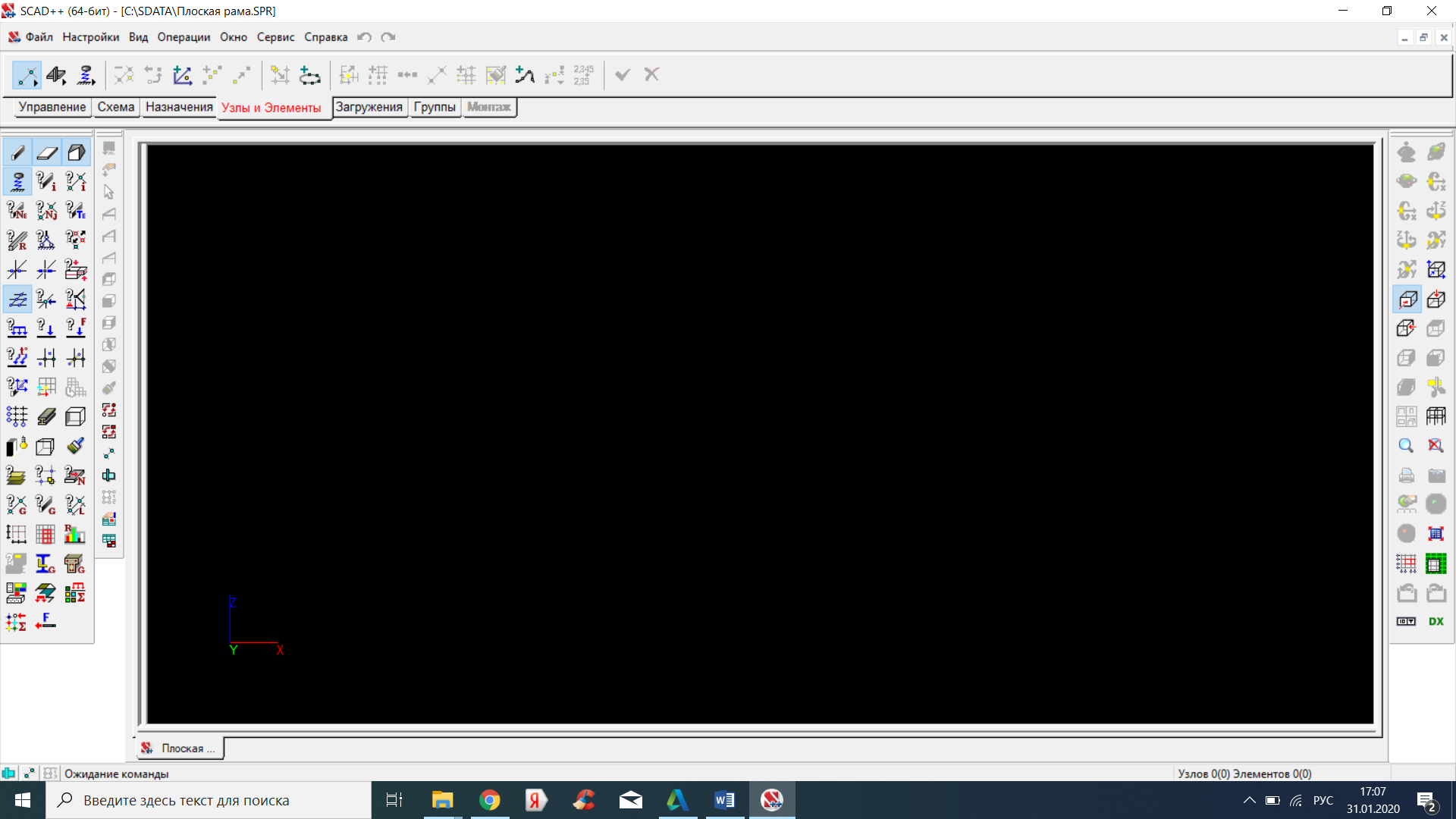Show hidden tray icons chevron
Viewport: 1456px width, 819px height.
click(1249, 800)
